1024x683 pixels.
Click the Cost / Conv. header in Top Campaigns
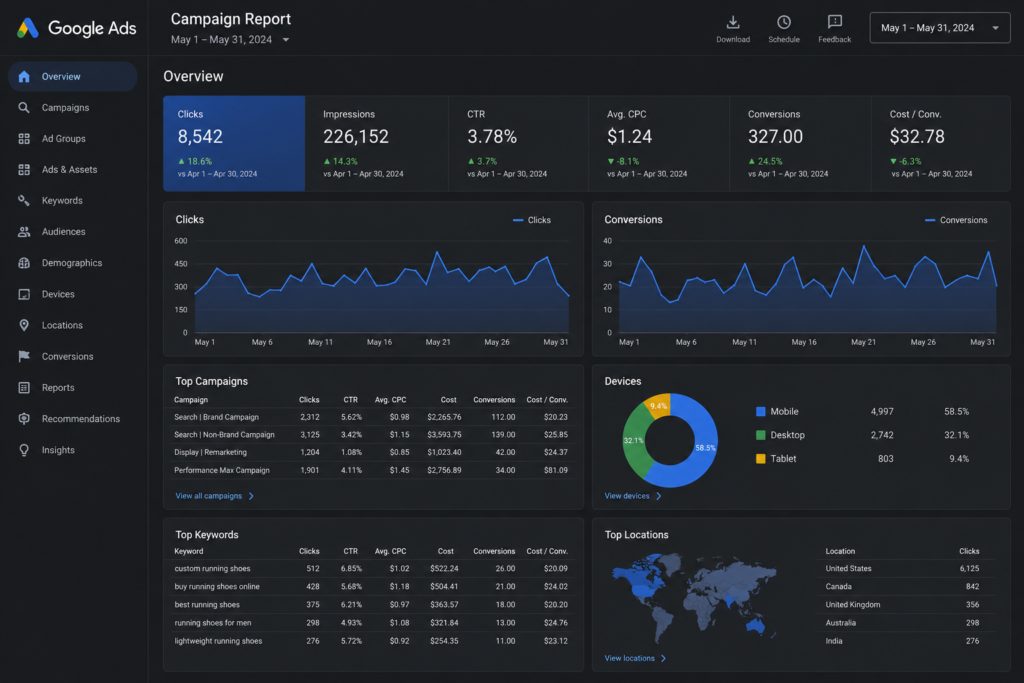(547, 400)
